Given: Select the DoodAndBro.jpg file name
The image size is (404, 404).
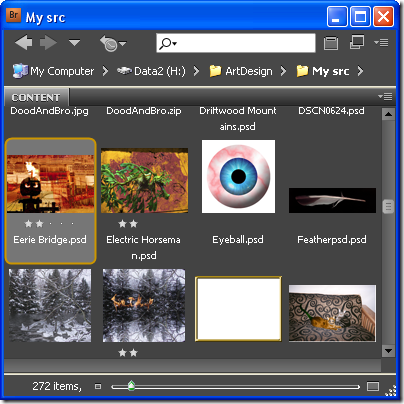Looking at the screenshot, I should [49, 111].
